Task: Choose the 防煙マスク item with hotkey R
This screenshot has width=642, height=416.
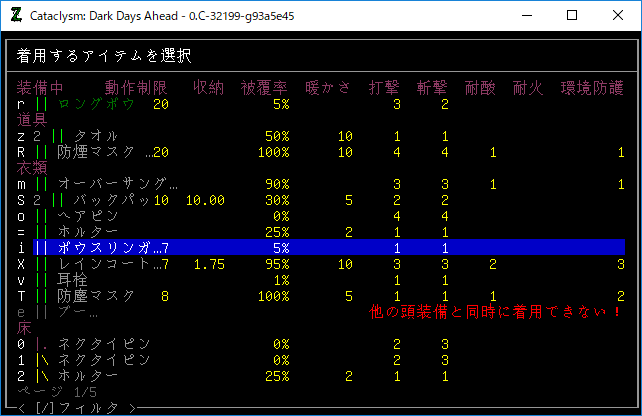Action: (x=102, y=152)
